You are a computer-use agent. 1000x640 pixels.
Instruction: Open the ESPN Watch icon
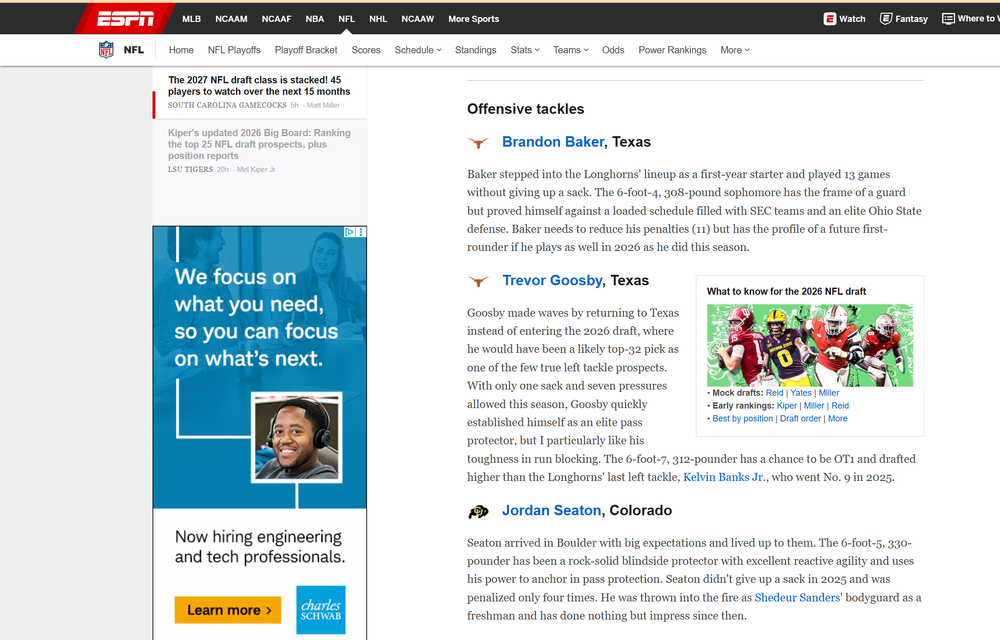(x=830, y=19)
